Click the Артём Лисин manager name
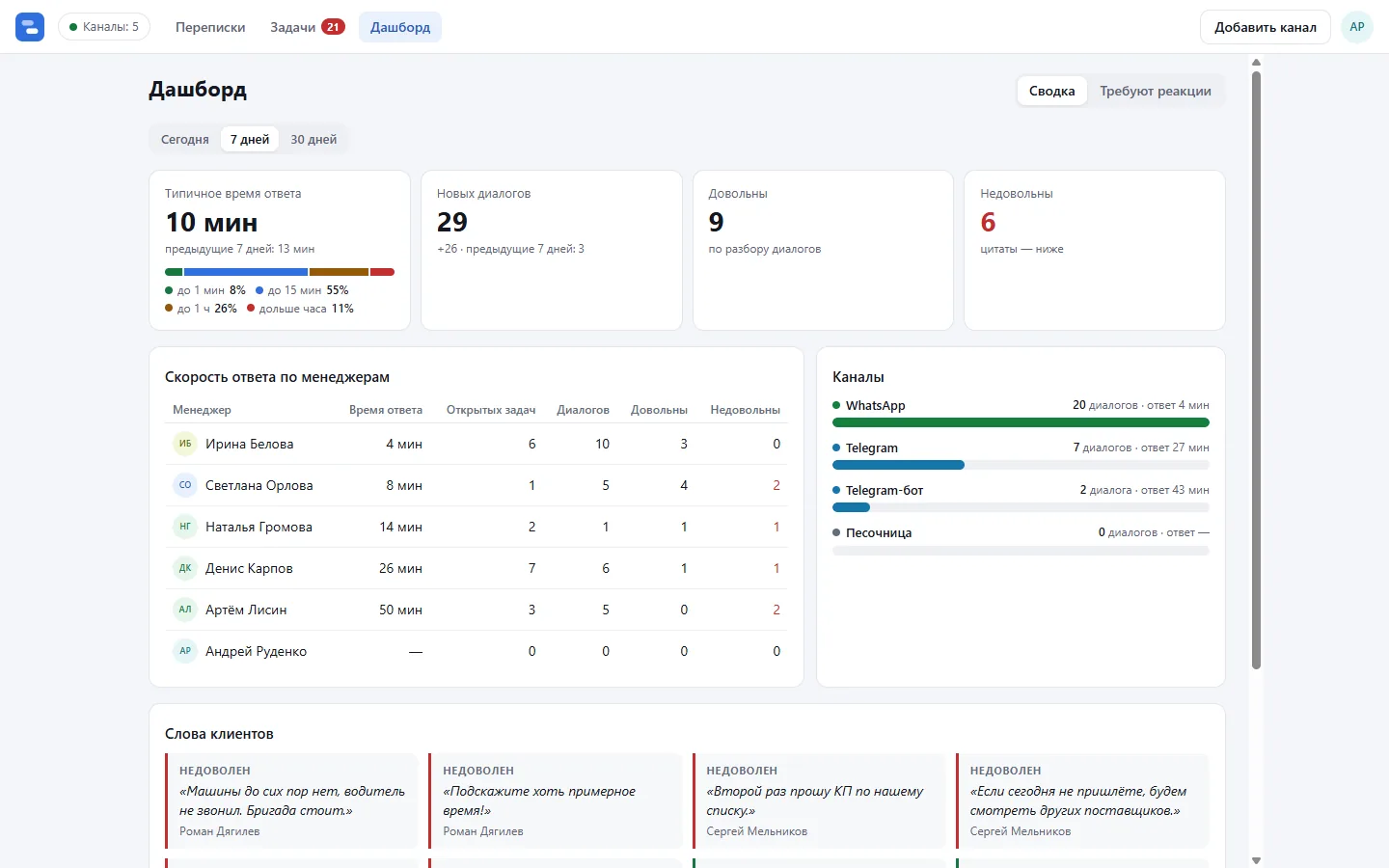1389x868 pixels. pos(246,610)
